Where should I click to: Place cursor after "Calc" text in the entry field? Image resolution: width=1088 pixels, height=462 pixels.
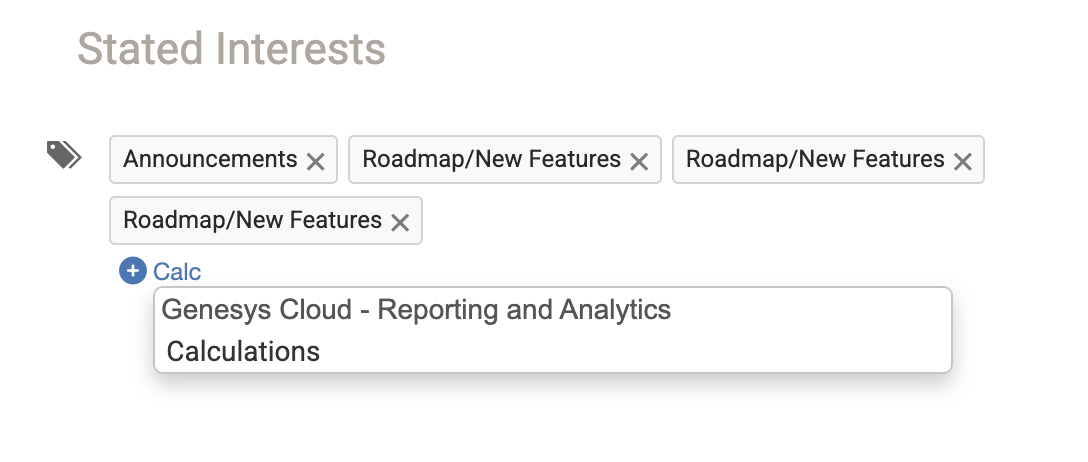click(x=202, y=271)
